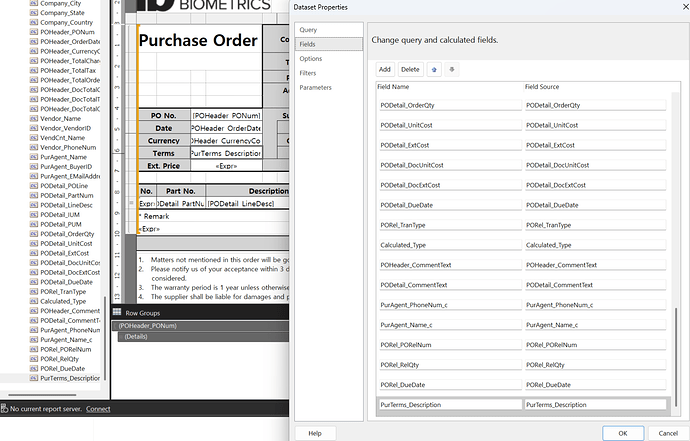The image size is (690, 441).
Task: Click the field icon beside PurTerms_Description
Action: [x=34, y=379]
